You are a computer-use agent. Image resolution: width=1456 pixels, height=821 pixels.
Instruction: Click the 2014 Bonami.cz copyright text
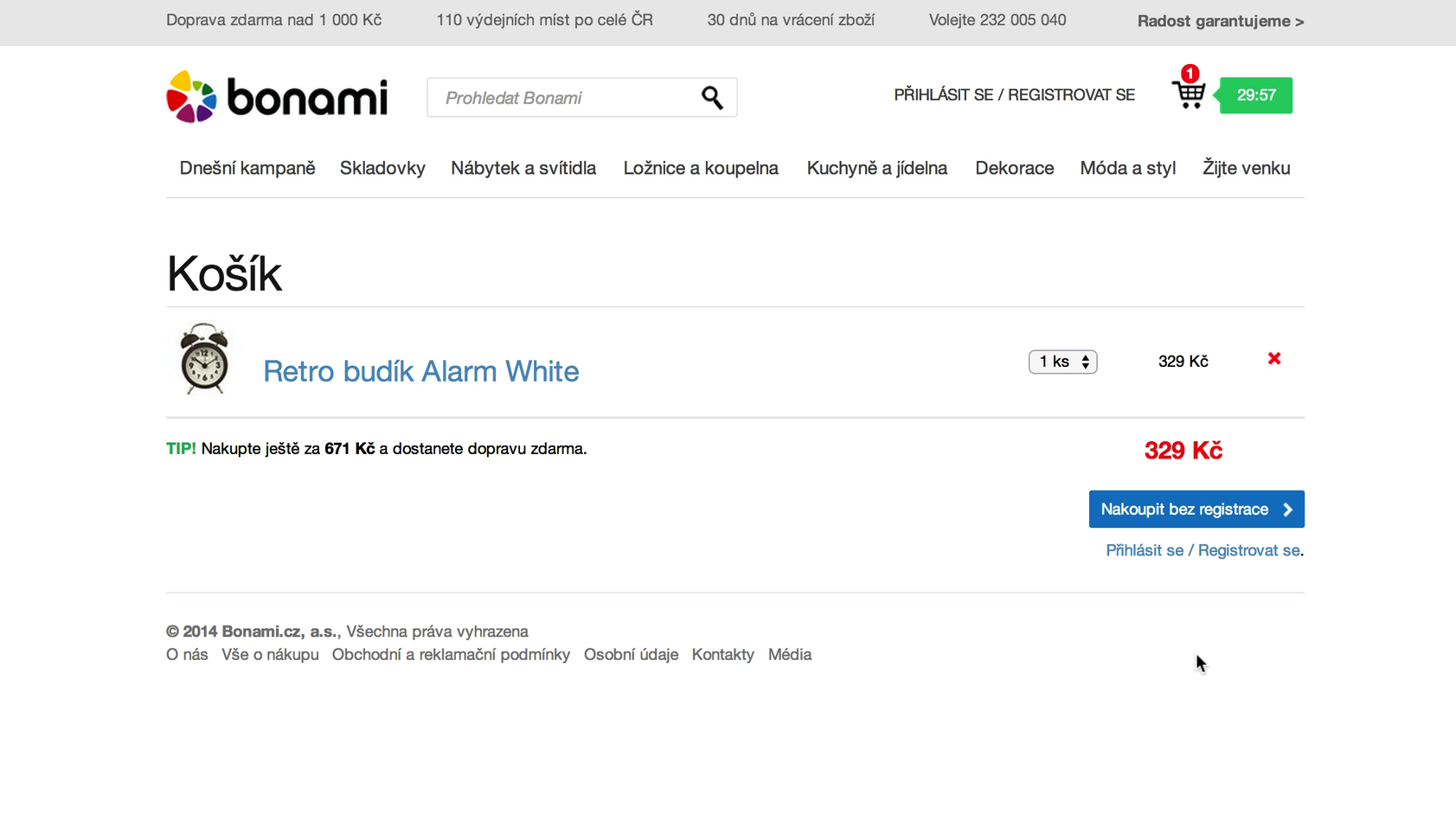(x=347, y=632)
